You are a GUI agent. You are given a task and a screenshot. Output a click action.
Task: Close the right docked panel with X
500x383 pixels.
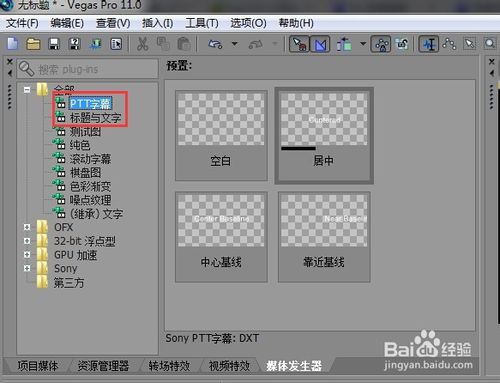coord(492,62)
